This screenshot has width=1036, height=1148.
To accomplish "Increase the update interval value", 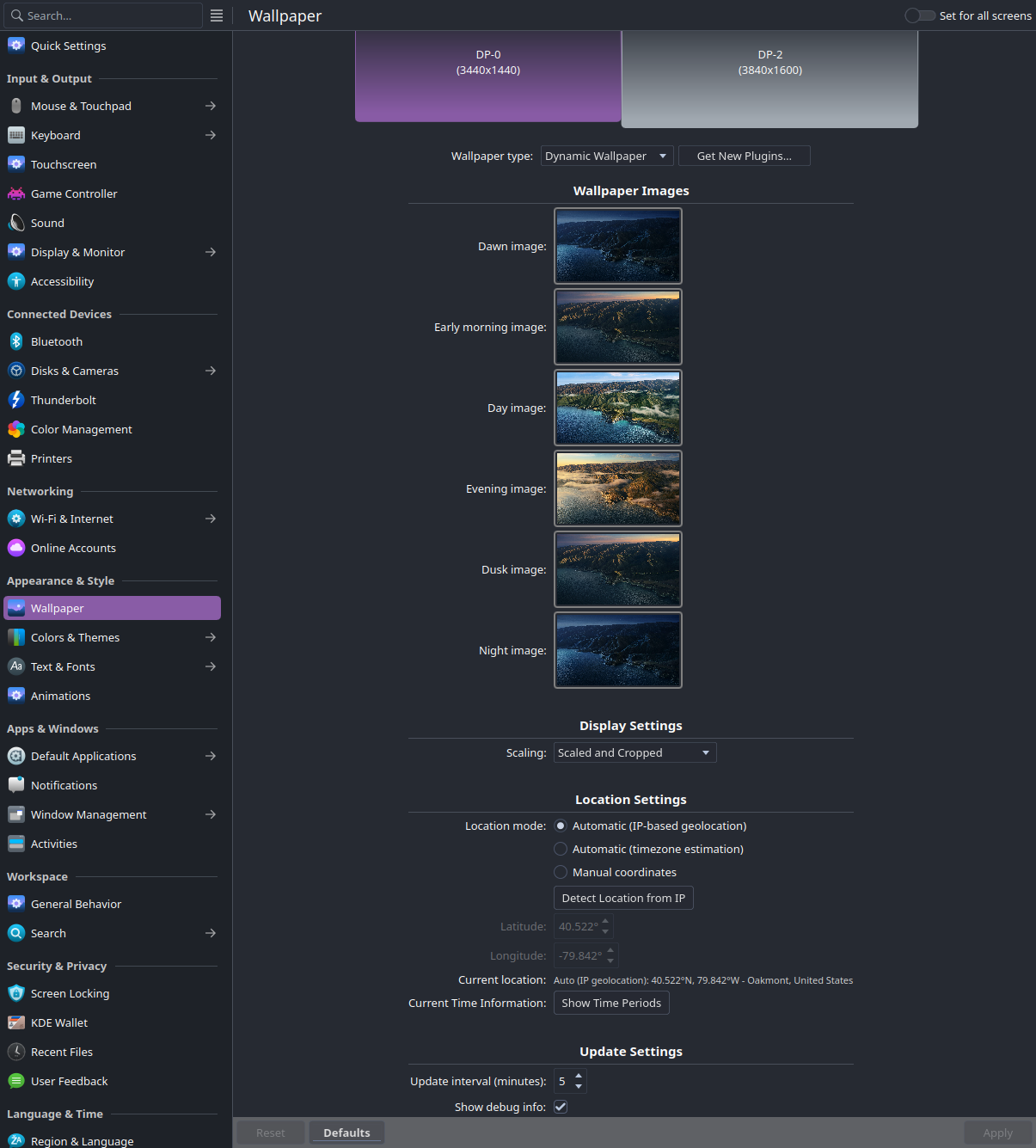I will click(579, 1076).
